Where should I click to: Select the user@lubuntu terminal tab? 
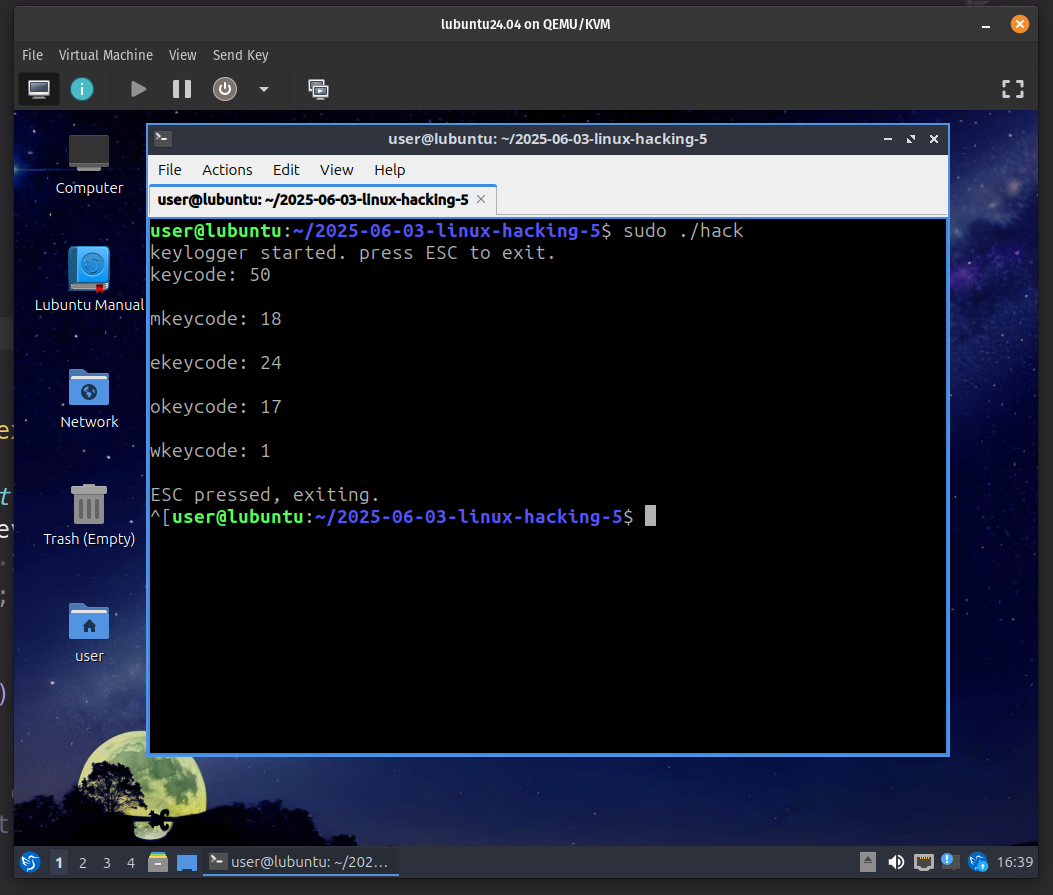(310, 200)
